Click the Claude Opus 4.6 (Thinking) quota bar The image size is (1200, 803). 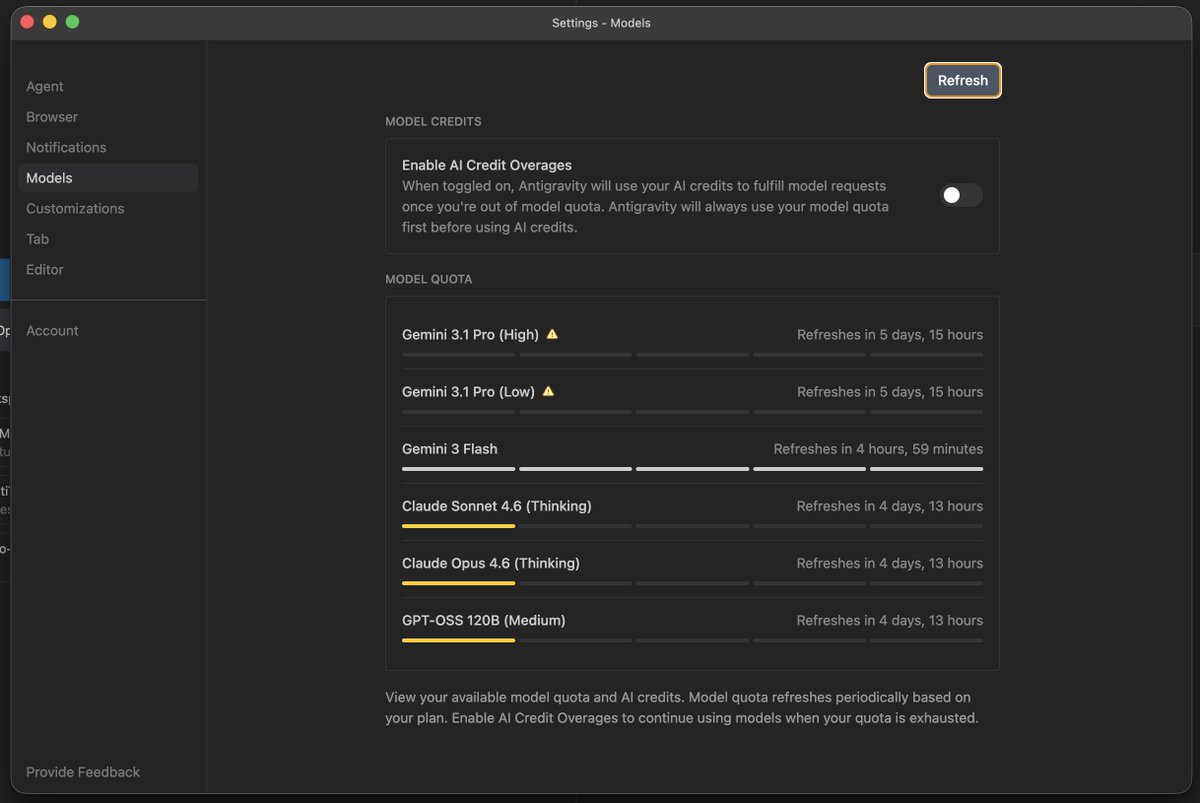tap(692, 582)
